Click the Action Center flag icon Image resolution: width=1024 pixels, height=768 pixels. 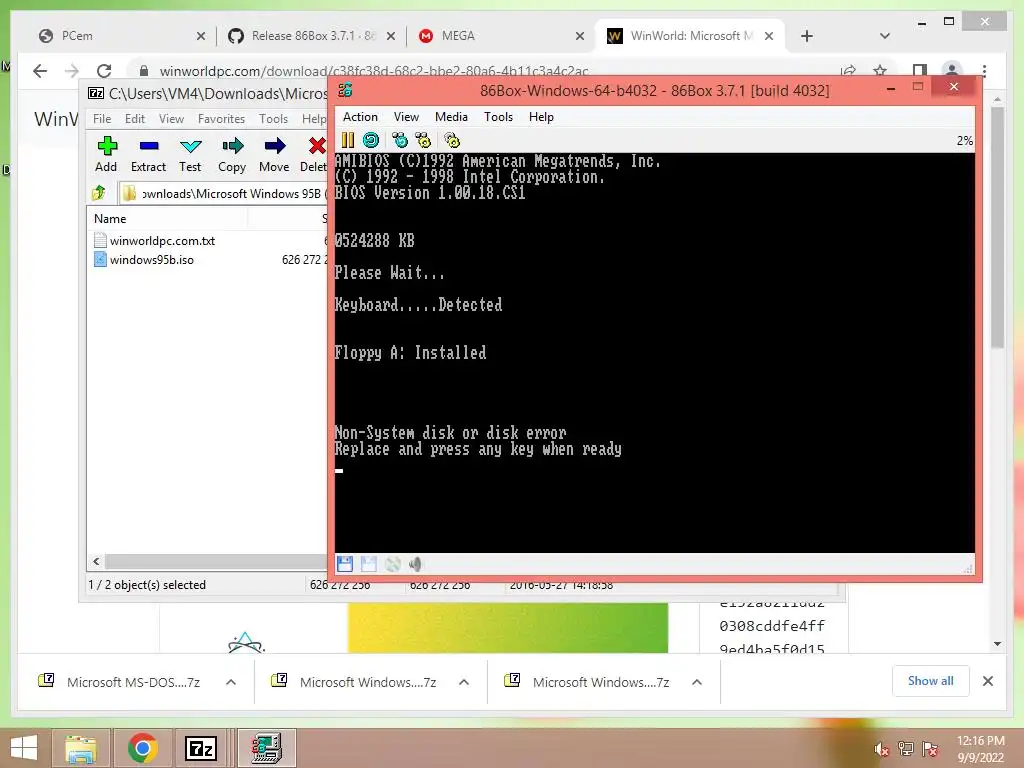tap(930, 749)
